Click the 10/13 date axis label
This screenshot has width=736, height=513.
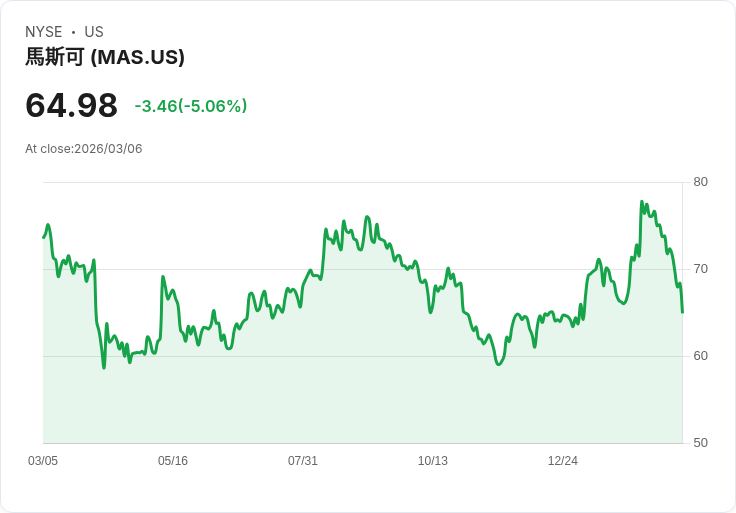[433, 461]
